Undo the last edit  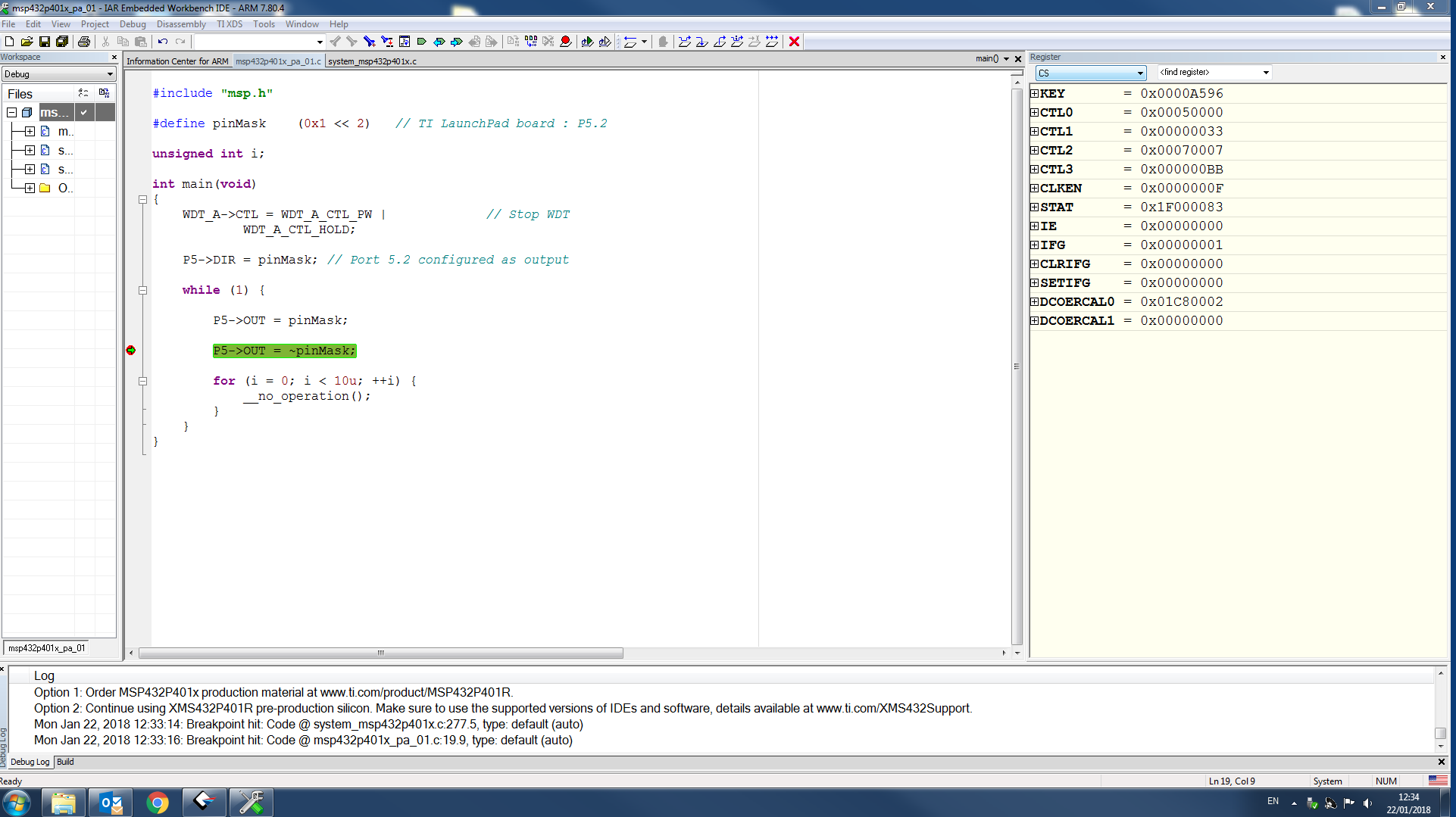[x=162, y=42]
